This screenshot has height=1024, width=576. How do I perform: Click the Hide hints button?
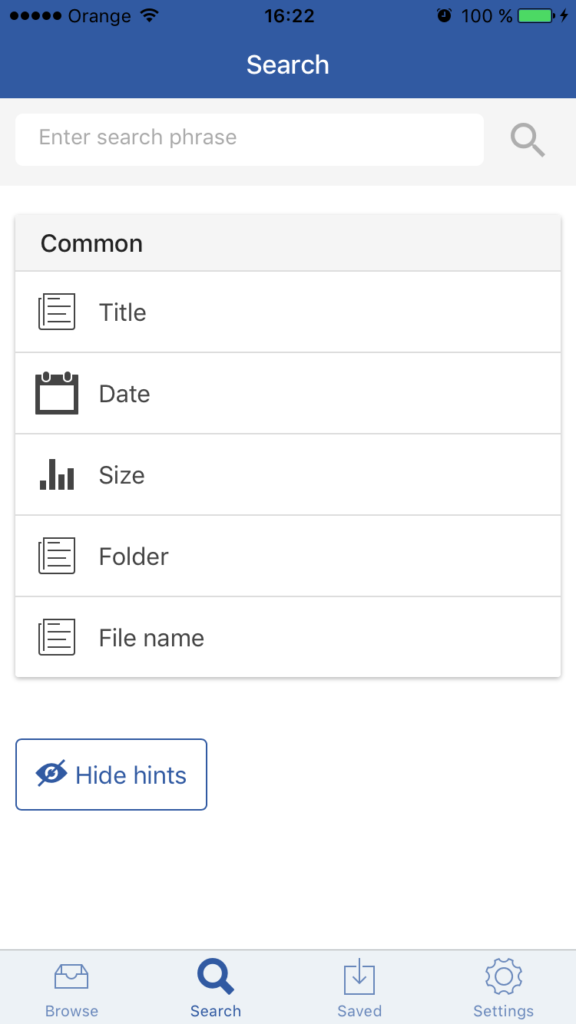pos(111,775)
